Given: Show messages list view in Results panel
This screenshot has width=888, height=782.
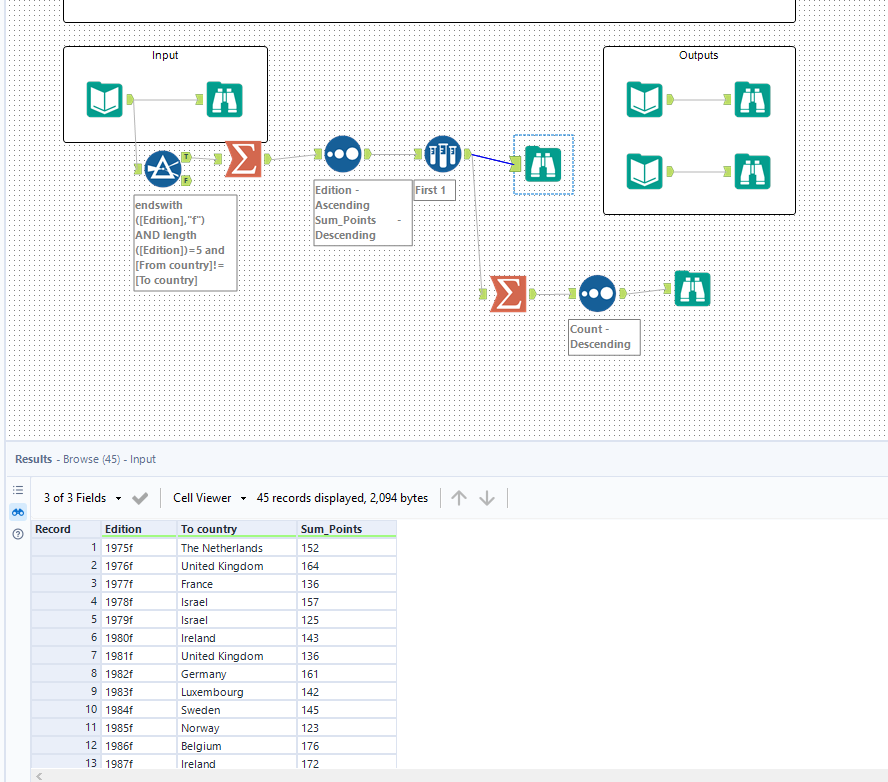Looking at the screenshot, I should point(18,490).
